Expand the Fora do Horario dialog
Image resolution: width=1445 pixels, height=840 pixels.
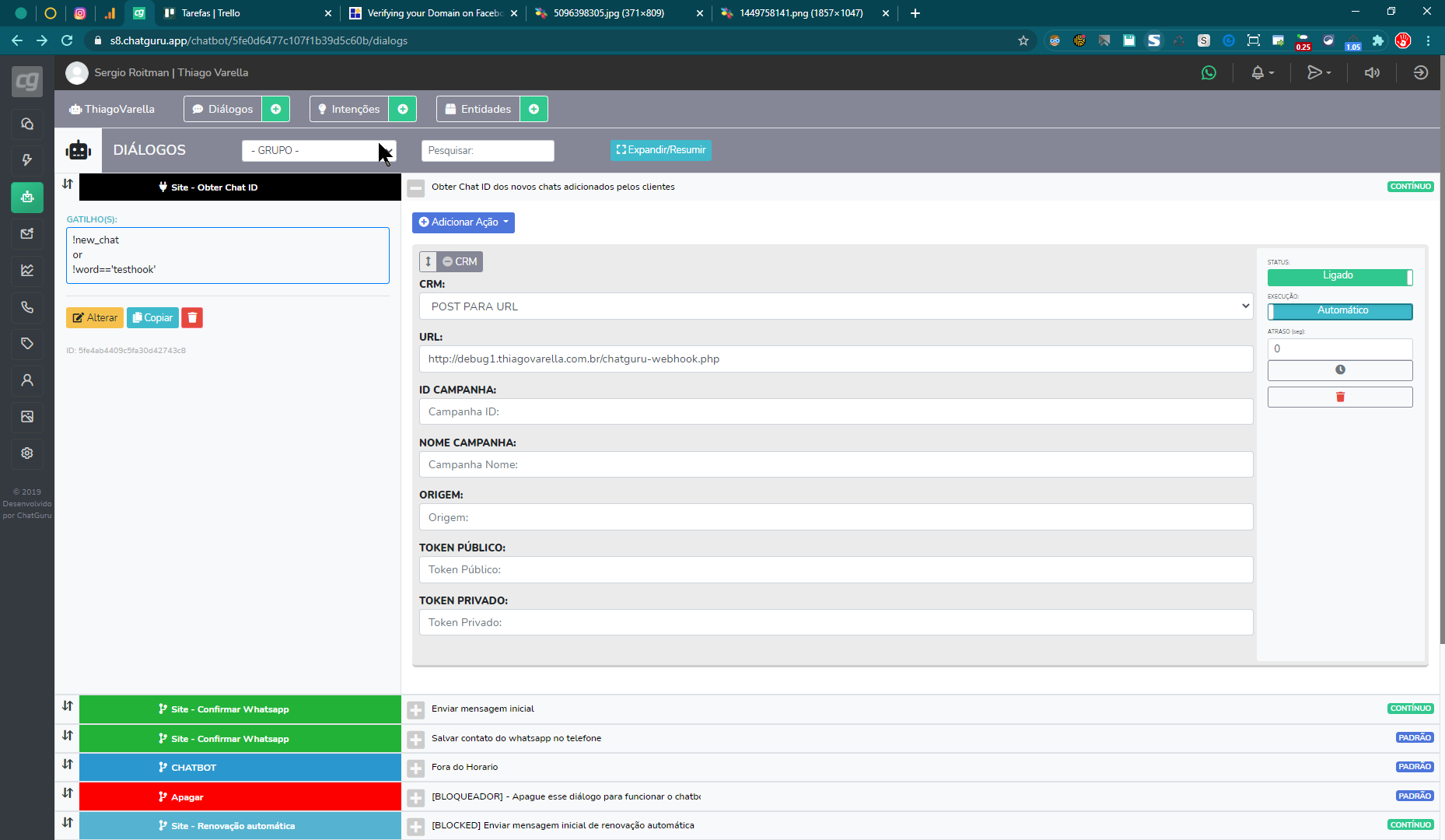416,768
